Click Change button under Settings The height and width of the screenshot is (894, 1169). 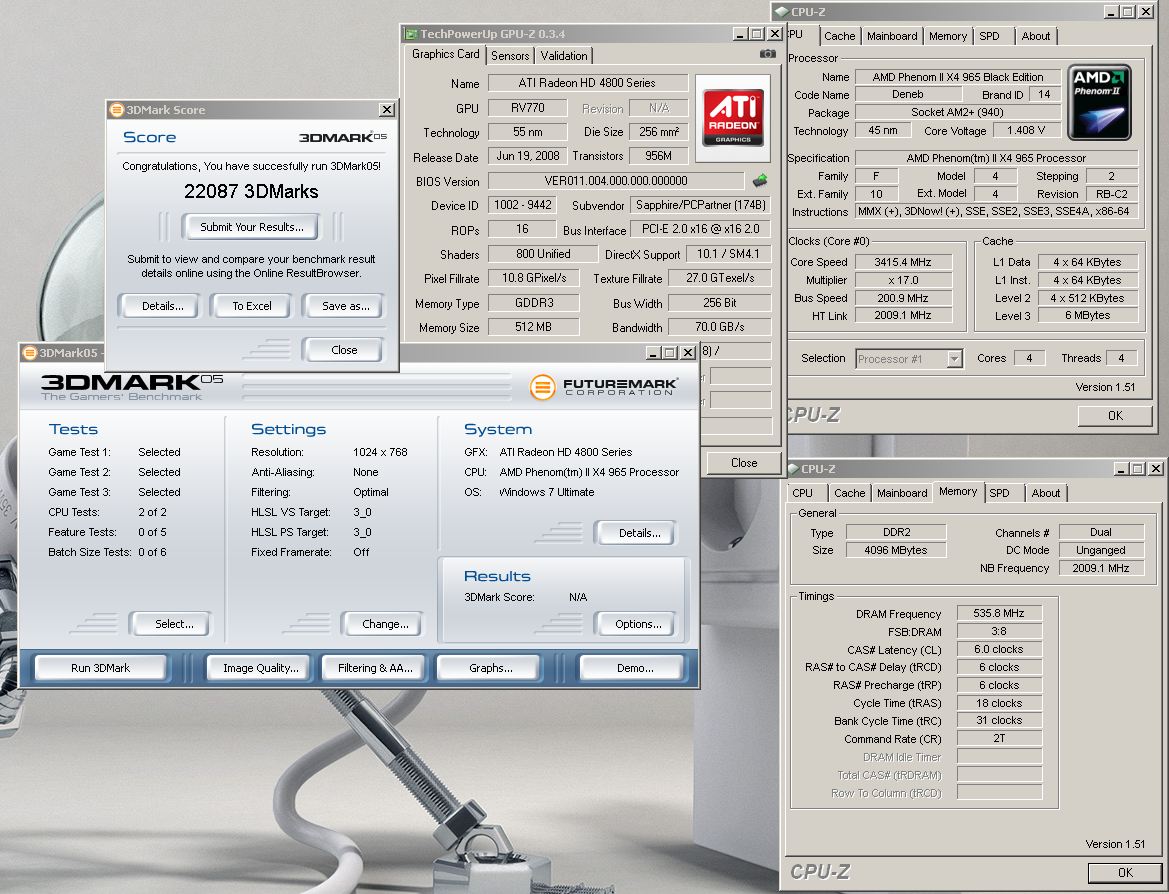[384, 624]
